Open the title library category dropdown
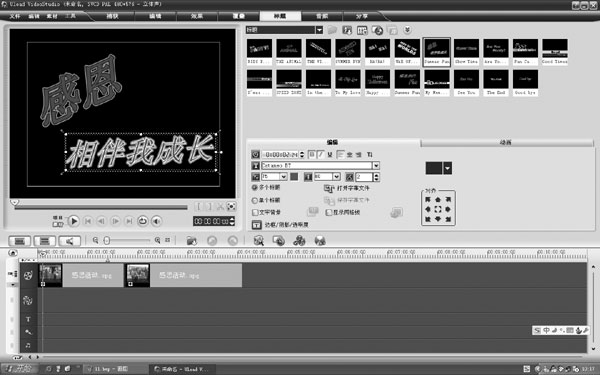The height and width of the screenshot is (375, 600). point(319,30)
